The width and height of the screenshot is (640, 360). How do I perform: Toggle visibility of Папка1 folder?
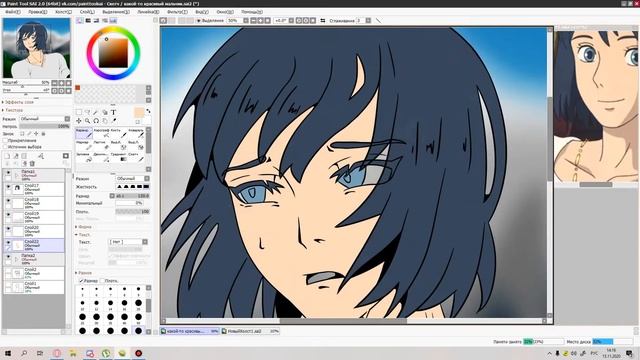point(8,173)
